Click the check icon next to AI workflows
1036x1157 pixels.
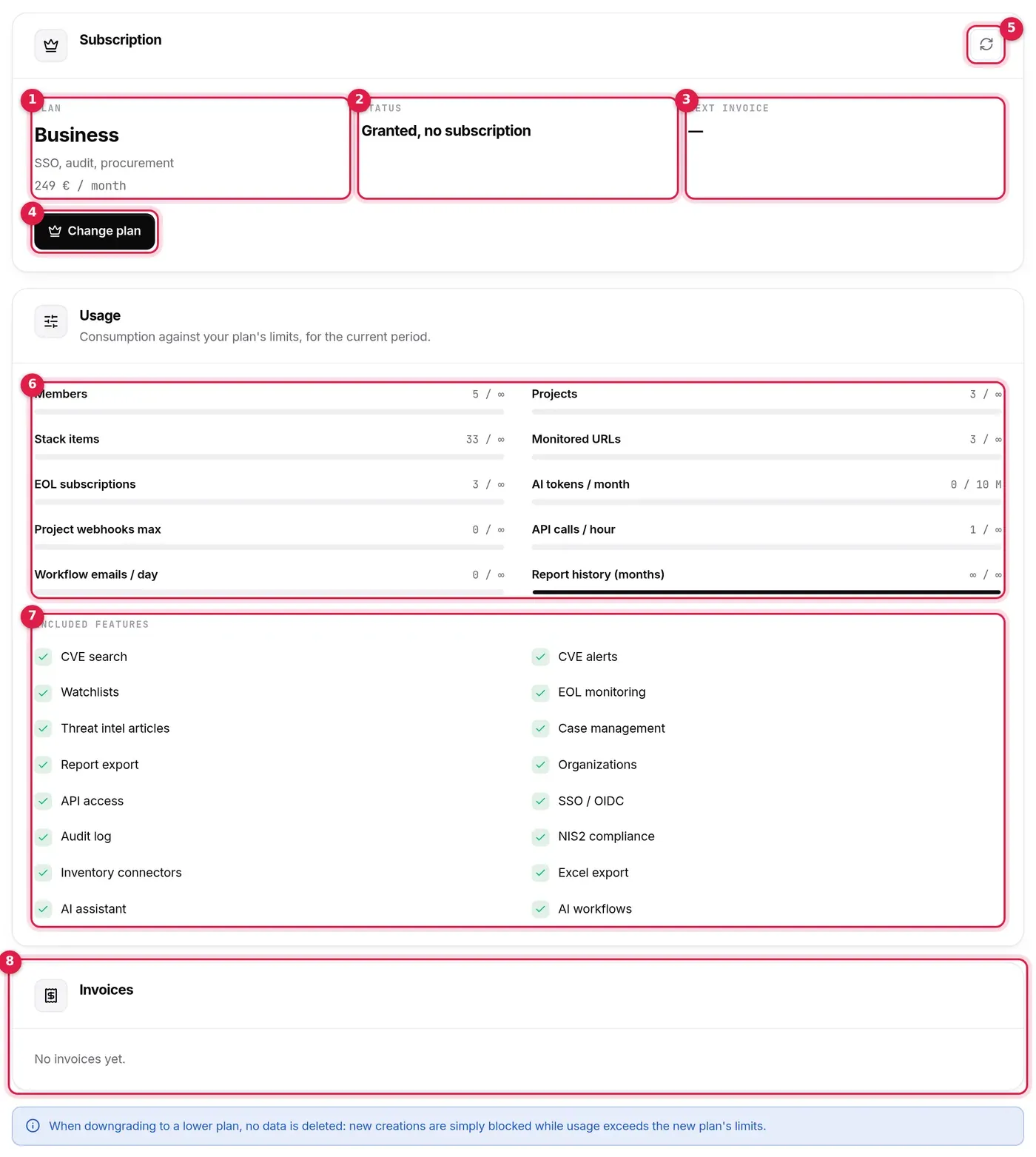(x=541, y=909)
